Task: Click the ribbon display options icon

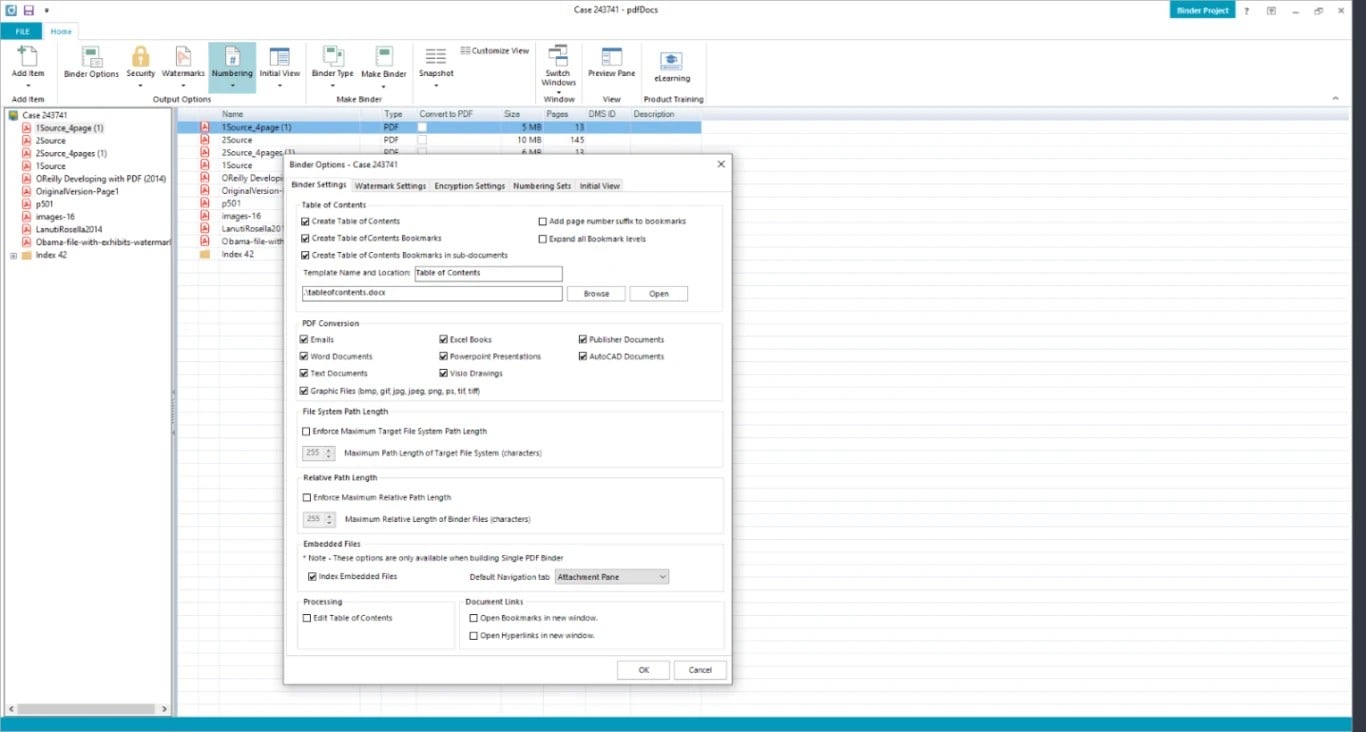Action: click(x=1271, y=10)
